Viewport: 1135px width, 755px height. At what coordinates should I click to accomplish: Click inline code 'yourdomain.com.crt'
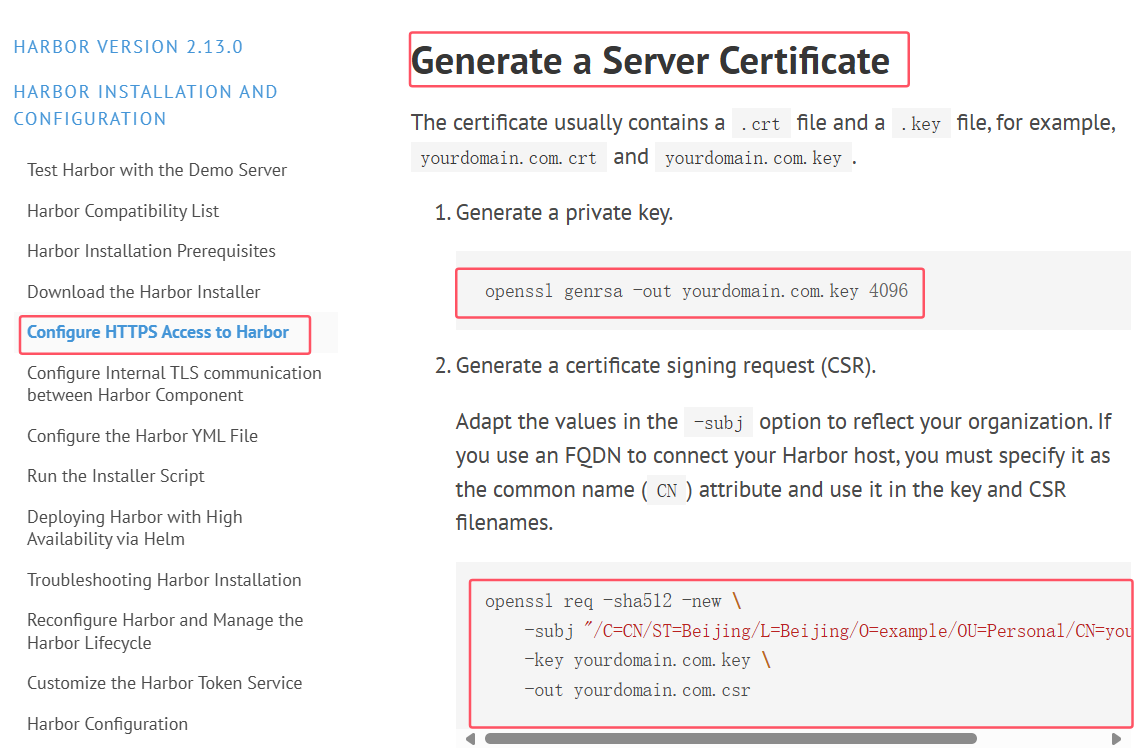click(508, 158)
